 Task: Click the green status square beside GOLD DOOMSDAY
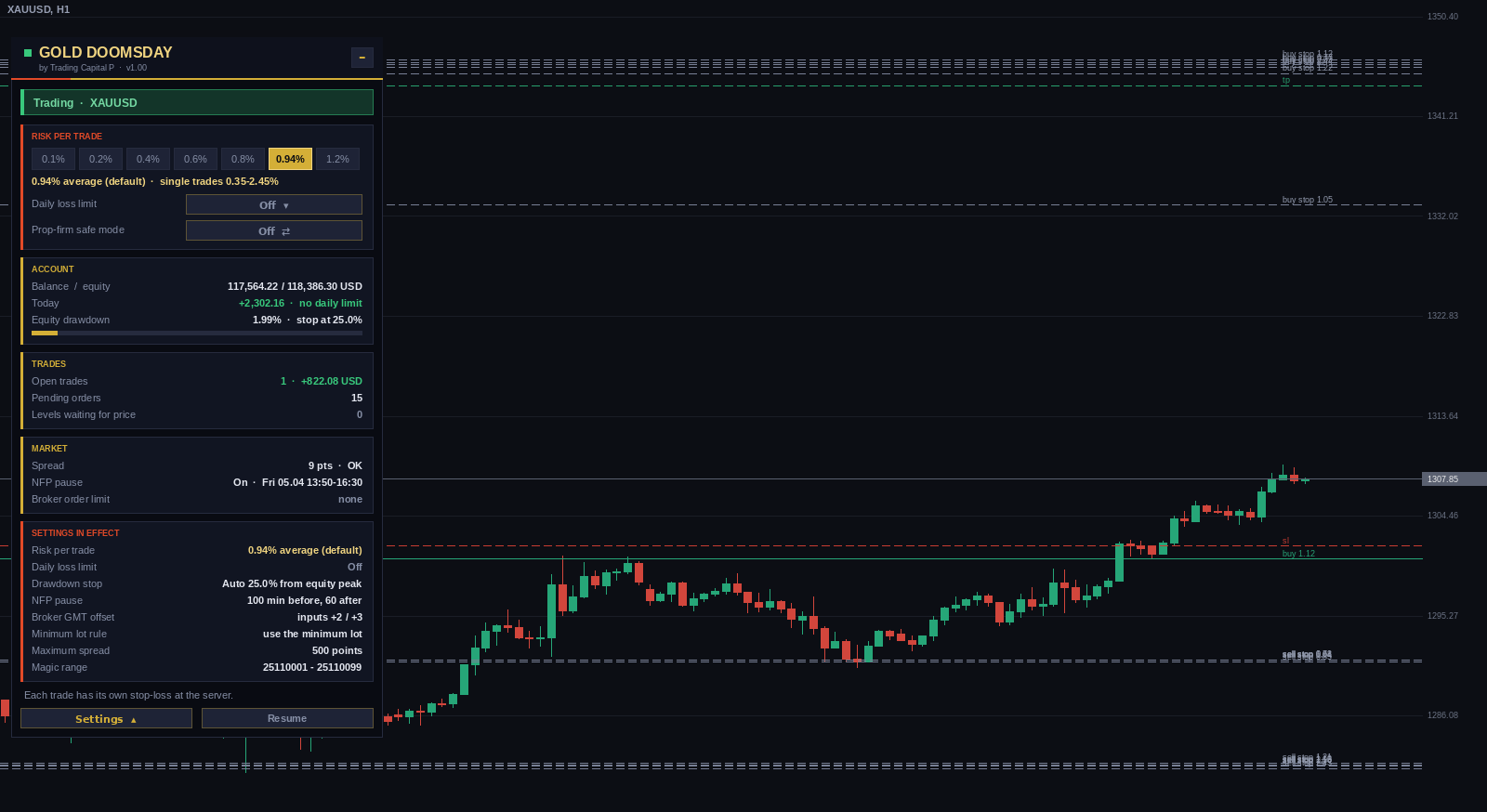pyautogui.click(x=28, y=53)
